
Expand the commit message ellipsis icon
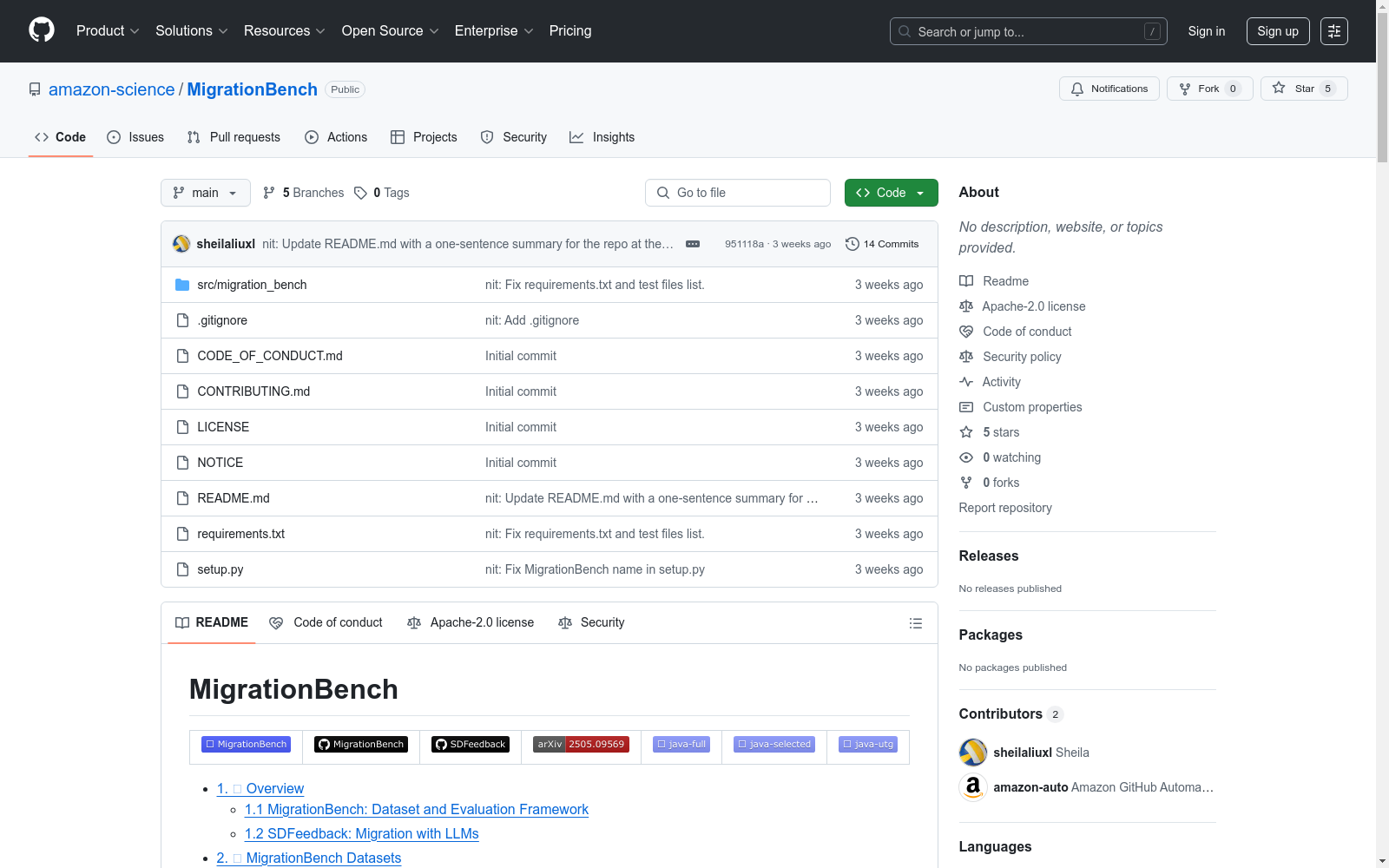693,244
